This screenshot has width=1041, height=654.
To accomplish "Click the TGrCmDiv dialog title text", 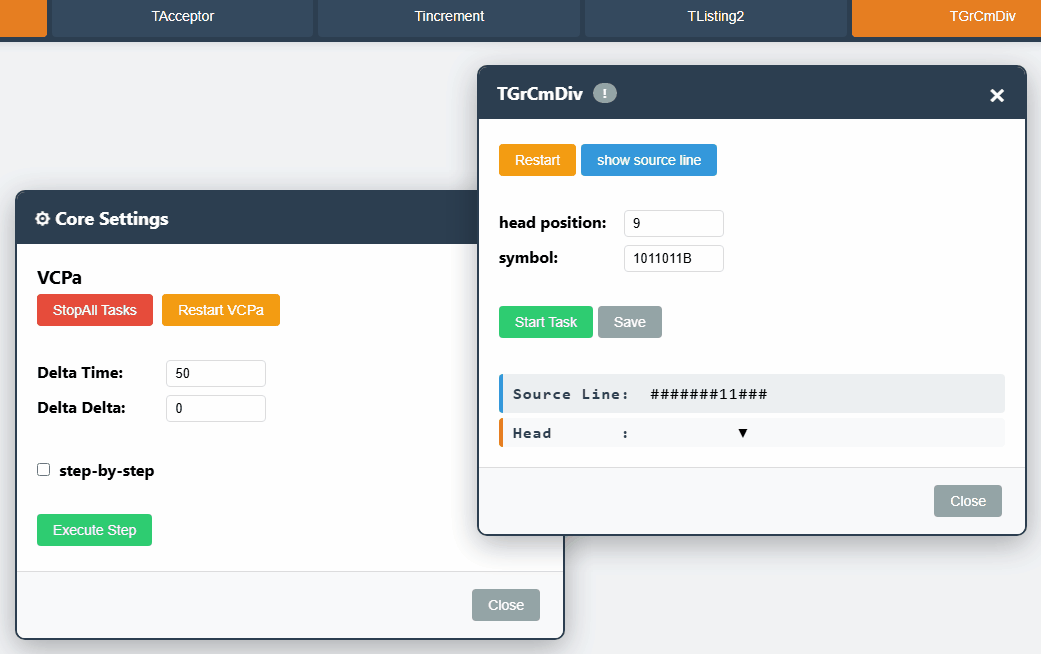I will tap(540, 94).
